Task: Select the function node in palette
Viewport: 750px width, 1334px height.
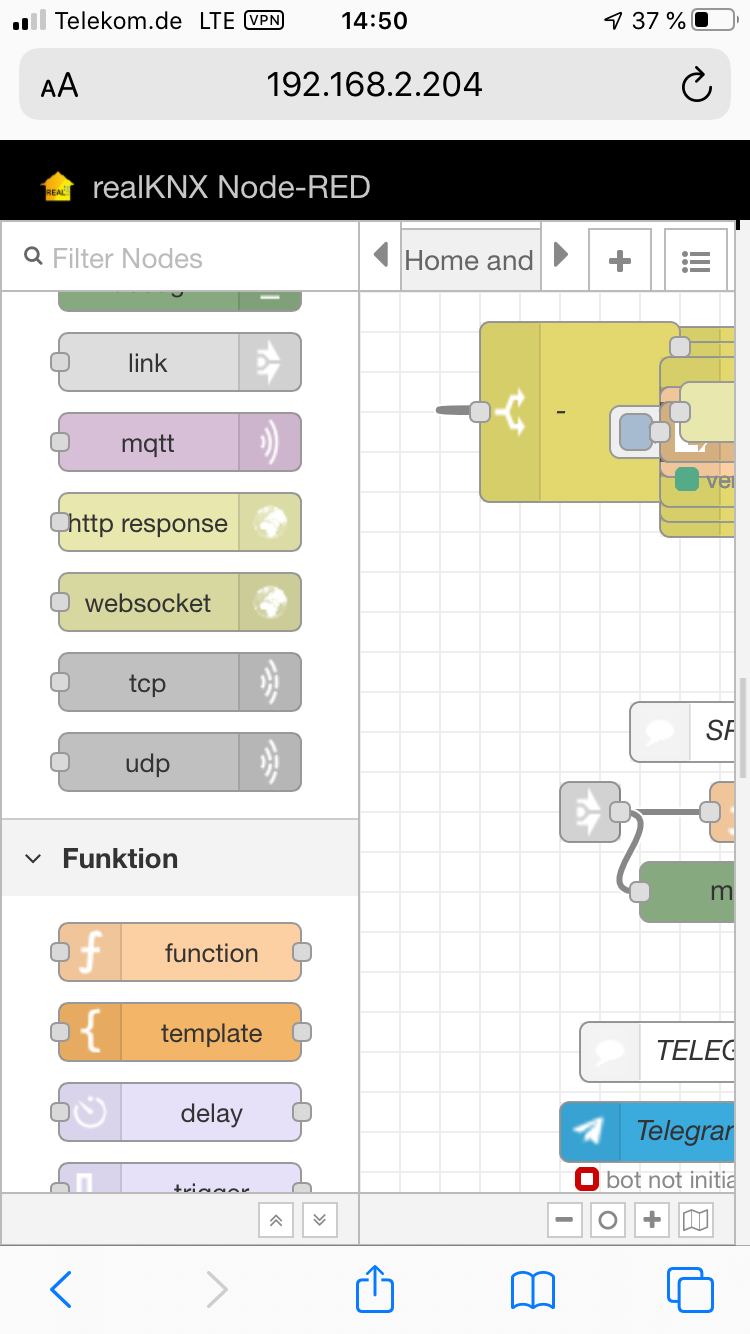Action: click(180, 953)
